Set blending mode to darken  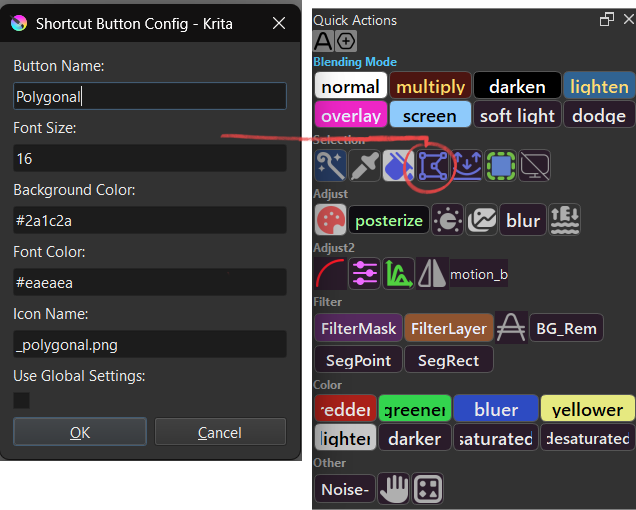(517, 86)
